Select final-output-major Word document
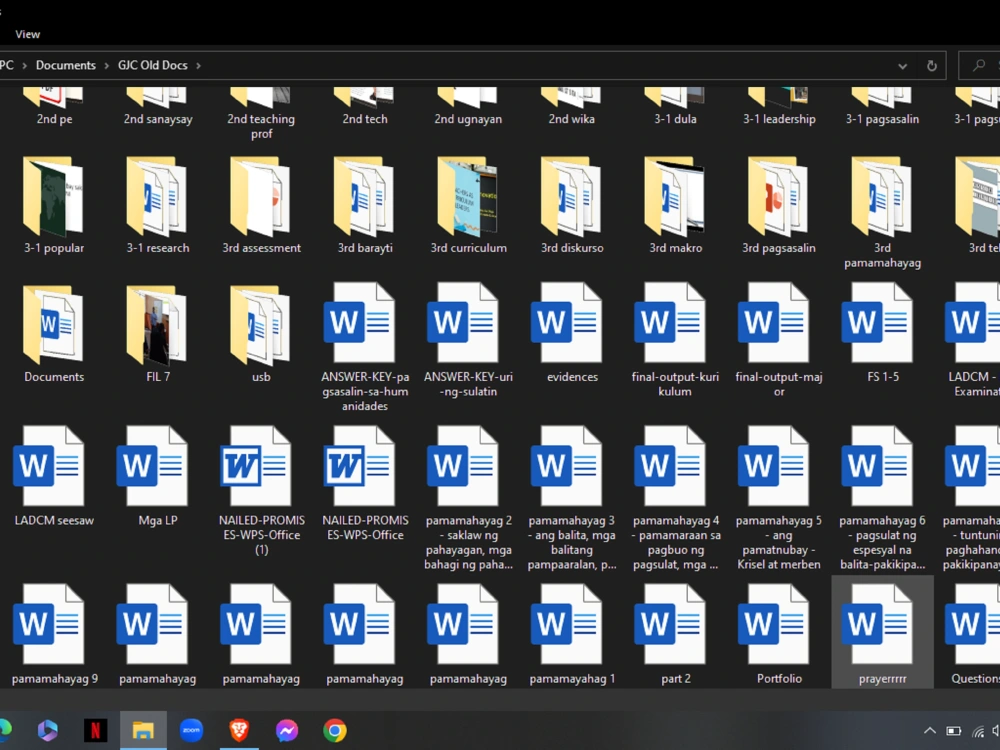1000x750 pixels. coord(779,341)
